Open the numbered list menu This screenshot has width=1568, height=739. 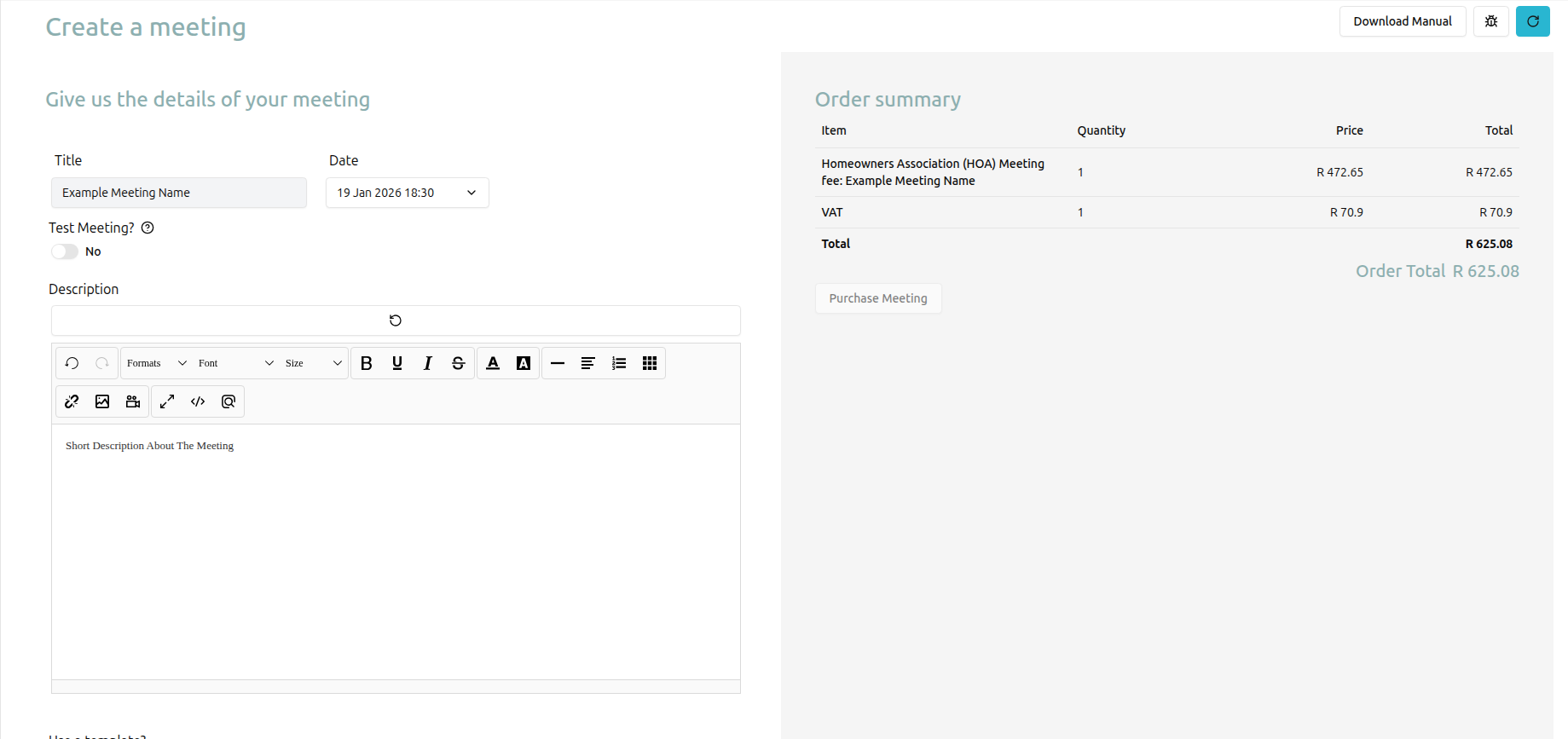point(619,363)
